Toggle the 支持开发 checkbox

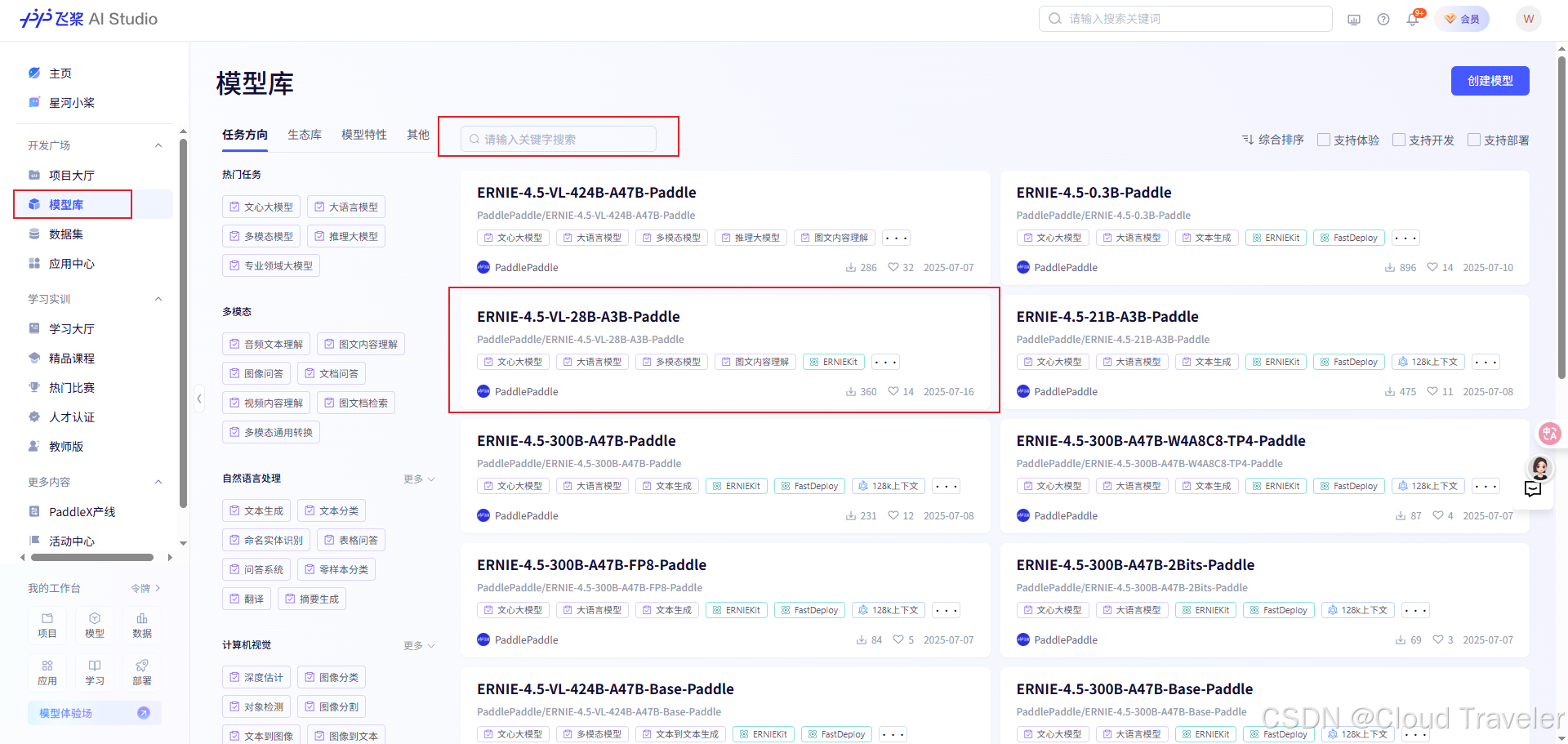click(1399, 140)
